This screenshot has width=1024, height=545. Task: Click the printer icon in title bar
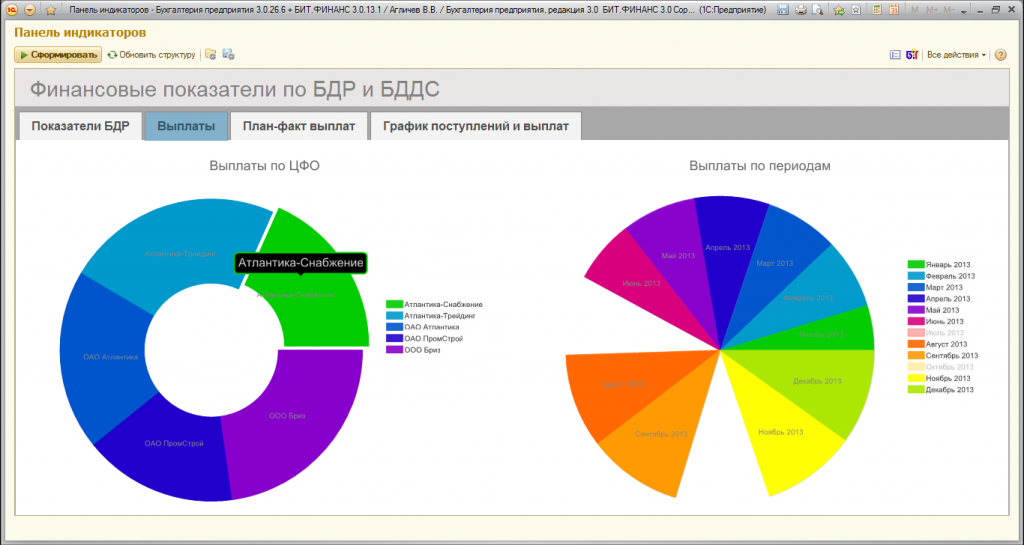point(801,10)
